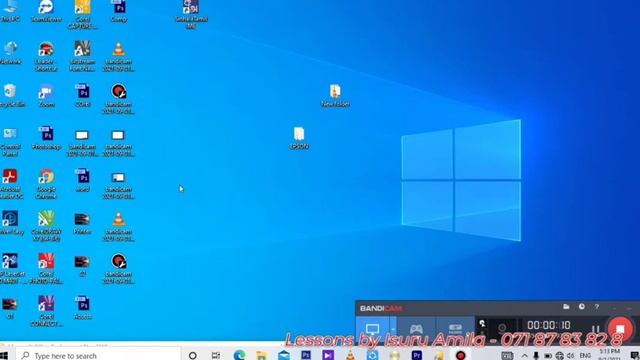Select the TeamViewer desktop shortcut
640x360 pixels.
(46, 11)
